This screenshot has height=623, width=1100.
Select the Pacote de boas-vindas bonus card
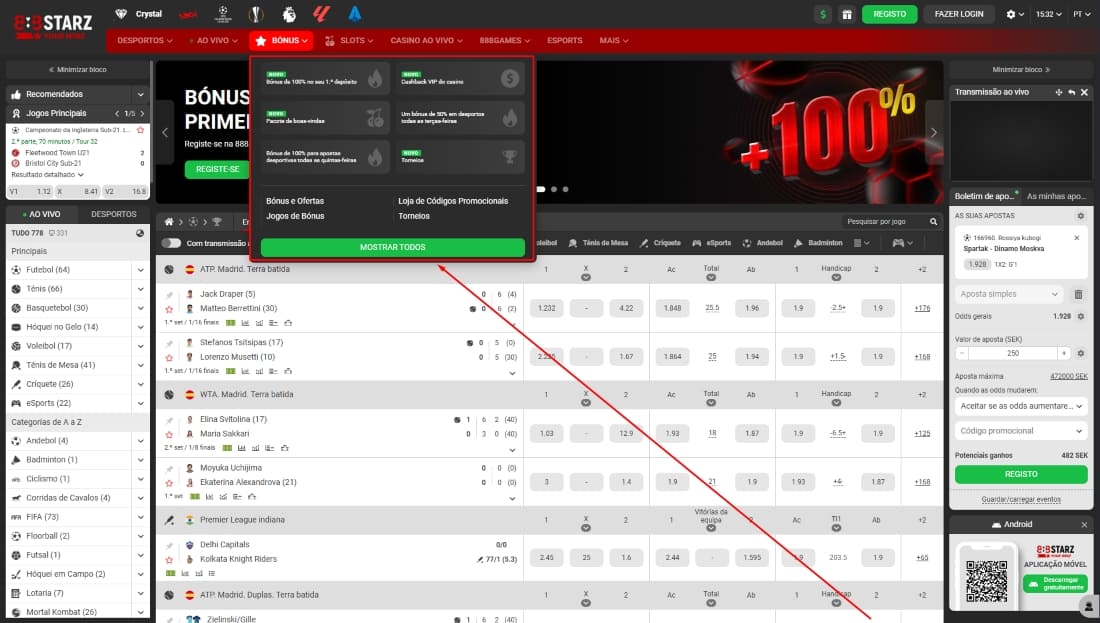[325, 118]
